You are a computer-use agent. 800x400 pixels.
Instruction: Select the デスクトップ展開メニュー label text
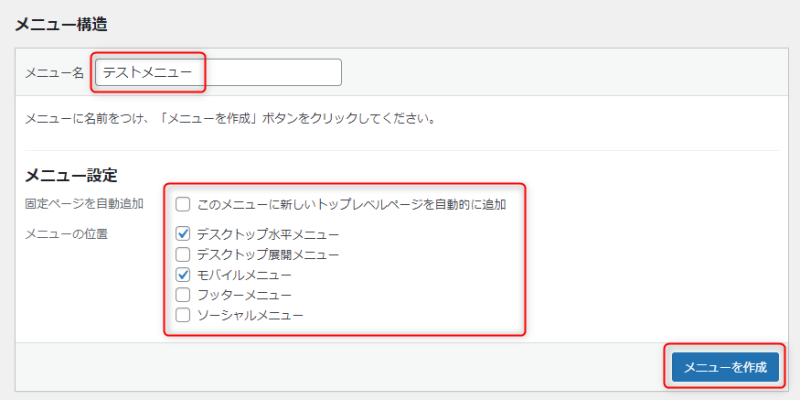coord(268,254)
